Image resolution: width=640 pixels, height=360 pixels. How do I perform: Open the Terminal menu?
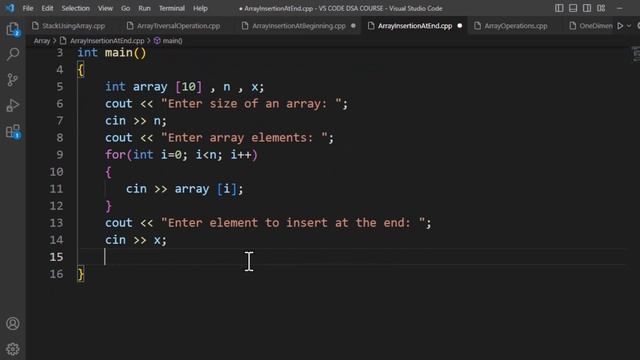click(x=171, y=8)
